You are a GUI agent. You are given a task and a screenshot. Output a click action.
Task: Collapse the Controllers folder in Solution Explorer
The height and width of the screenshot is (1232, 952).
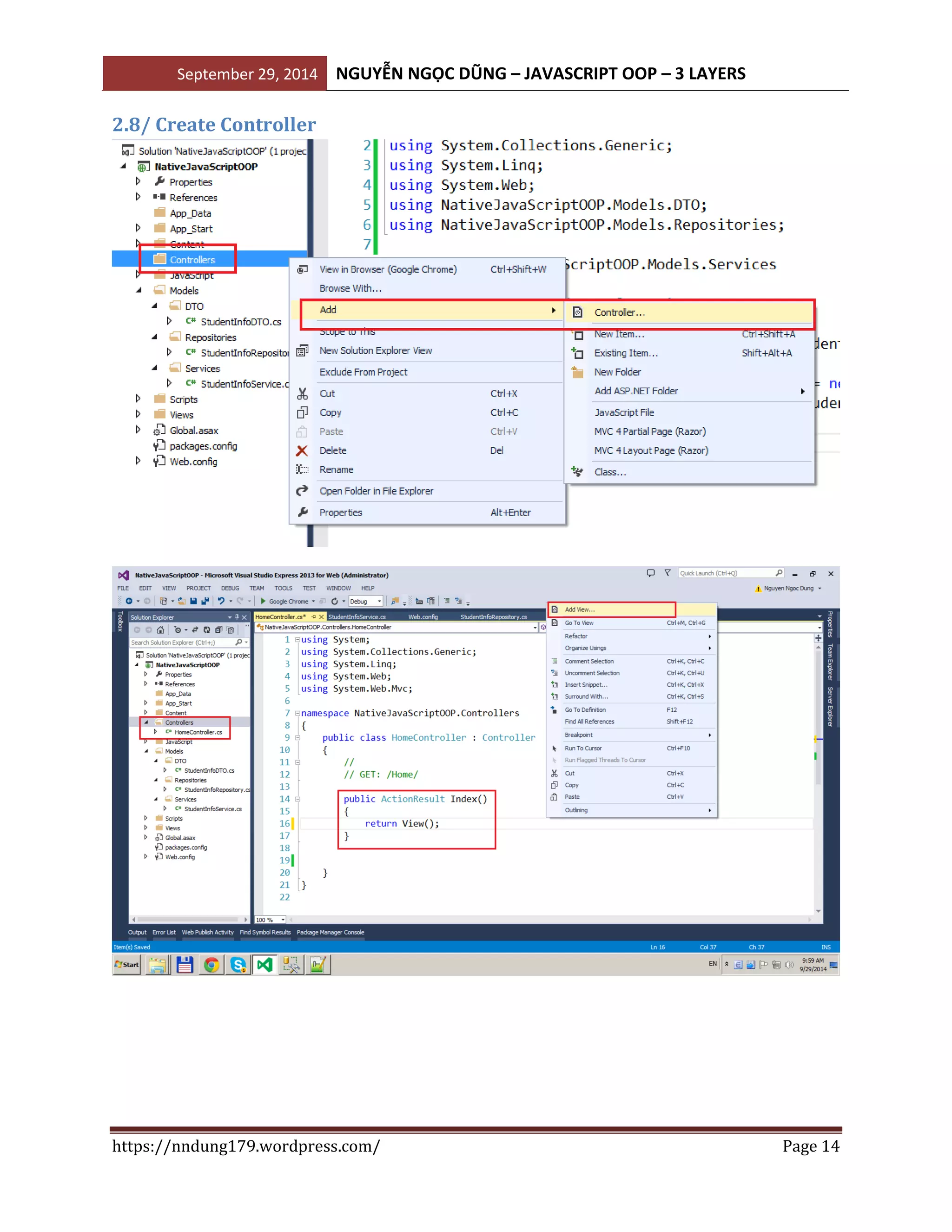tap(146, 722)
